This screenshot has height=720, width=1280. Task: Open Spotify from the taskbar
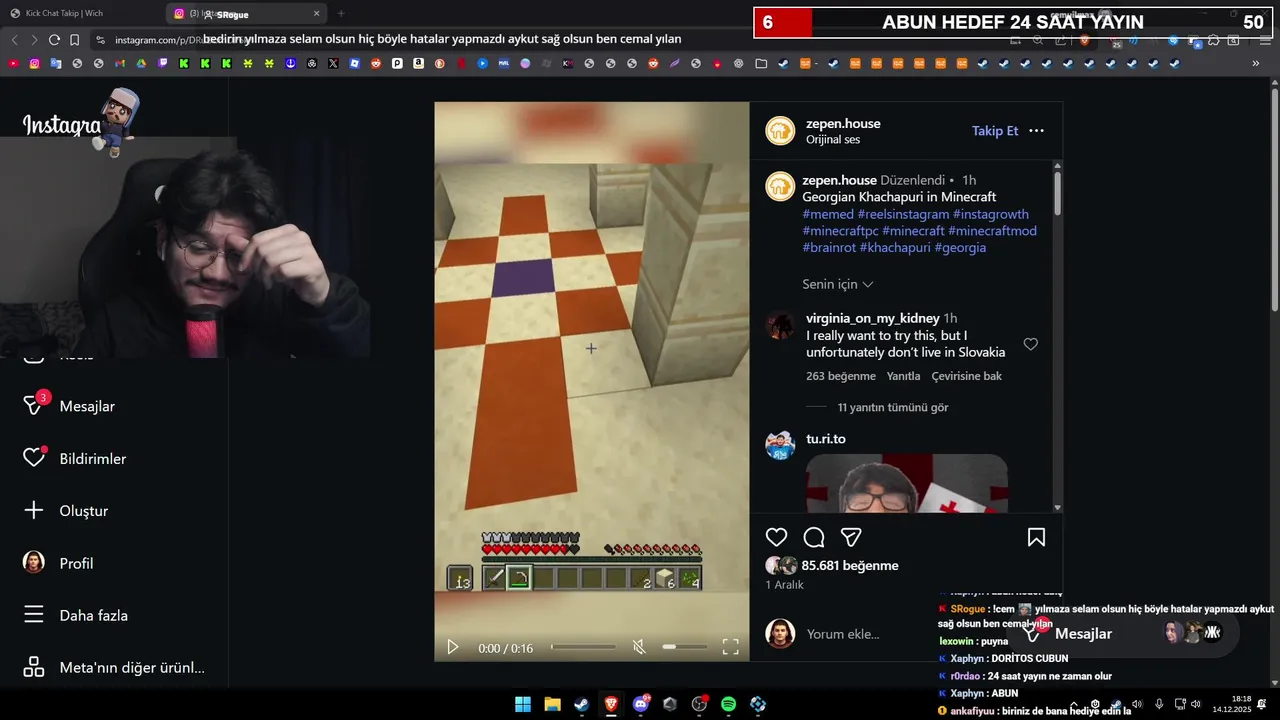click(728, 704)
